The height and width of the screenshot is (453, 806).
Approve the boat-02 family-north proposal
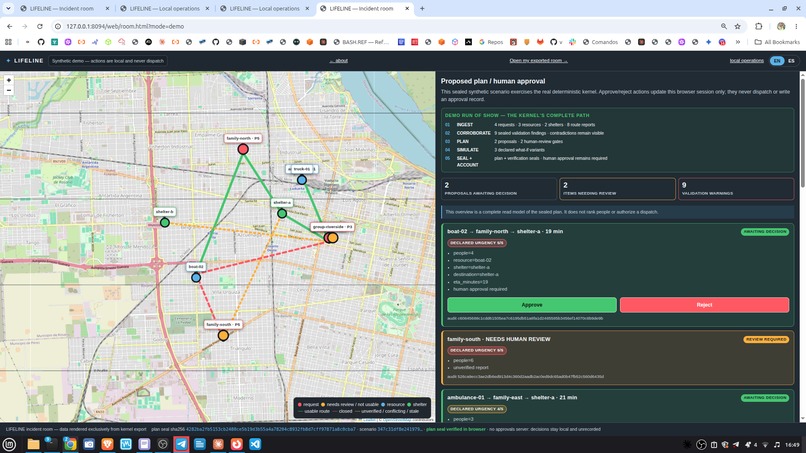tap(532, 305)
